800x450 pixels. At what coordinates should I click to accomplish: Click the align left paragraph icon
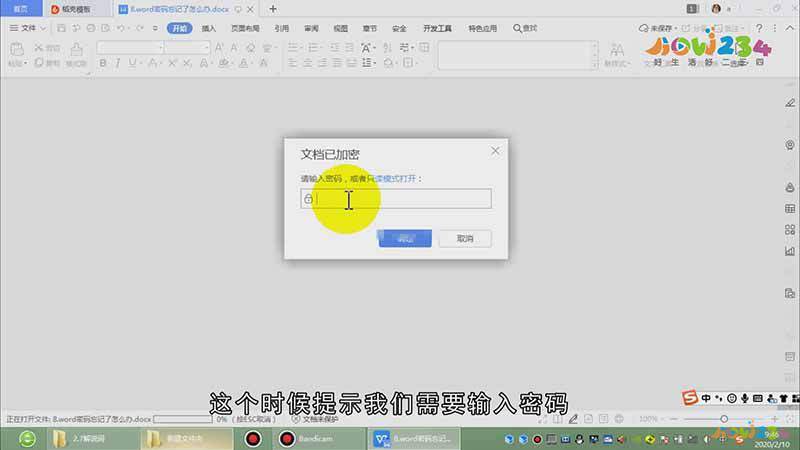click(292, 63)
